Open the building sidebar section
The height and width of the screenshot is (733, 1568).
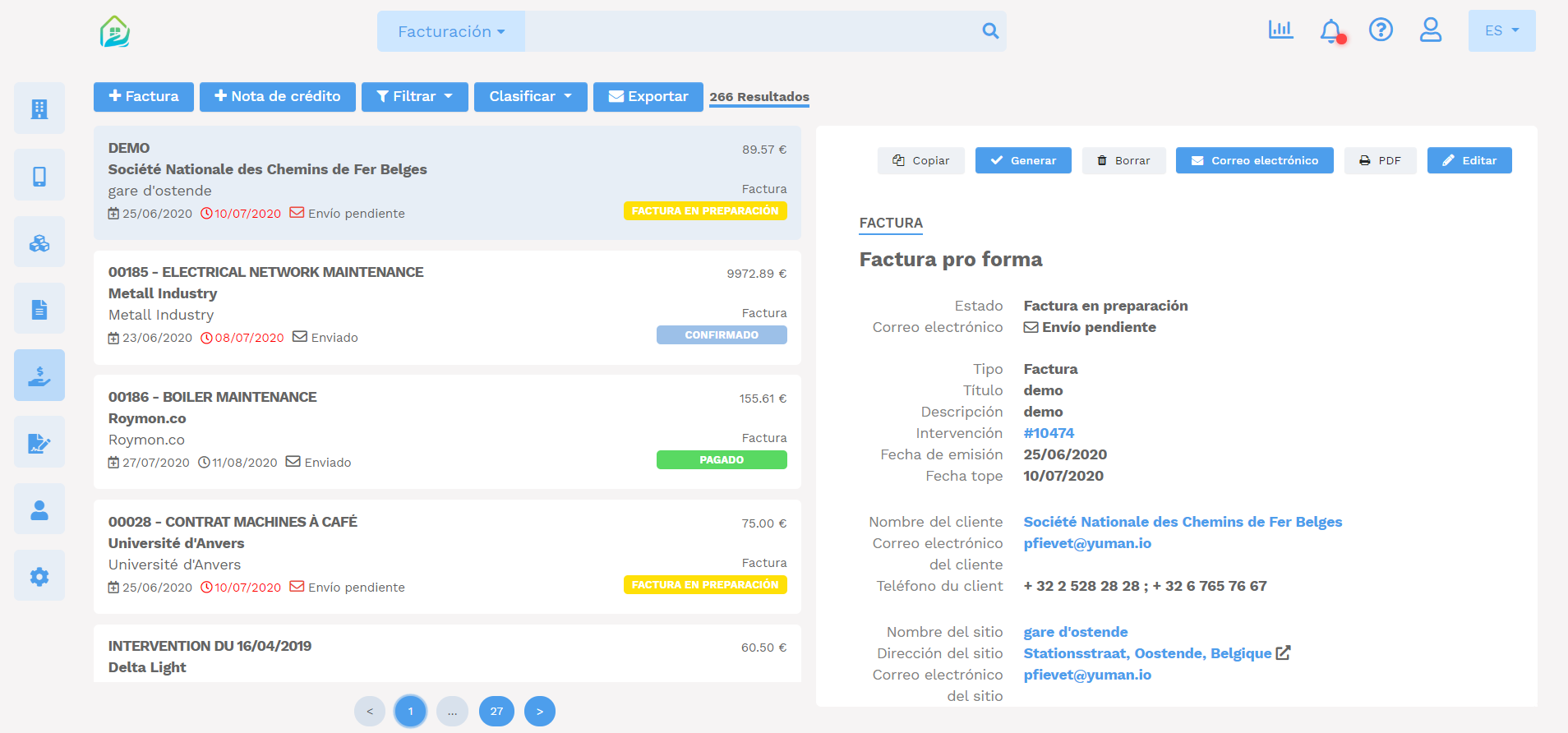click(39, 108)
